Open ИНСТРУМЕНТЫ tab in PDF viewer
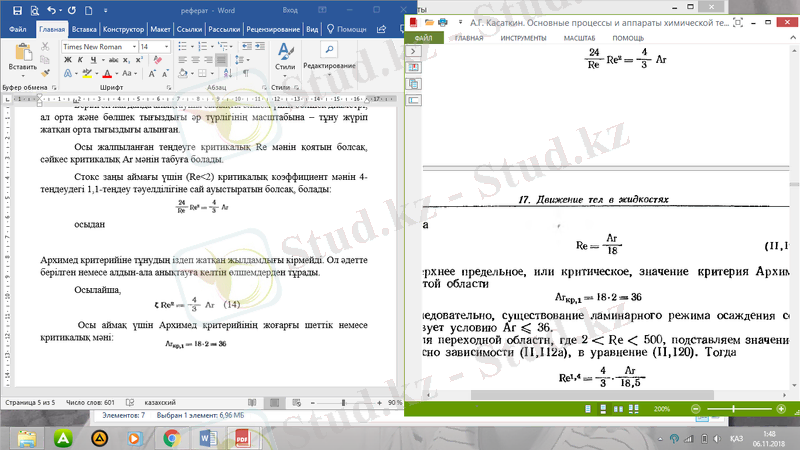 [x=523, y=38]
